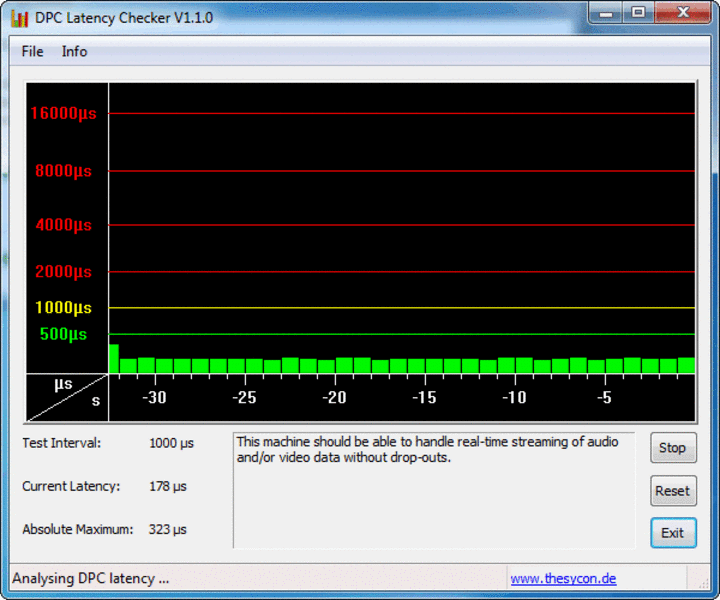
Task: Click the 323 µs absolute maximum value
Action: click(168, 529)
